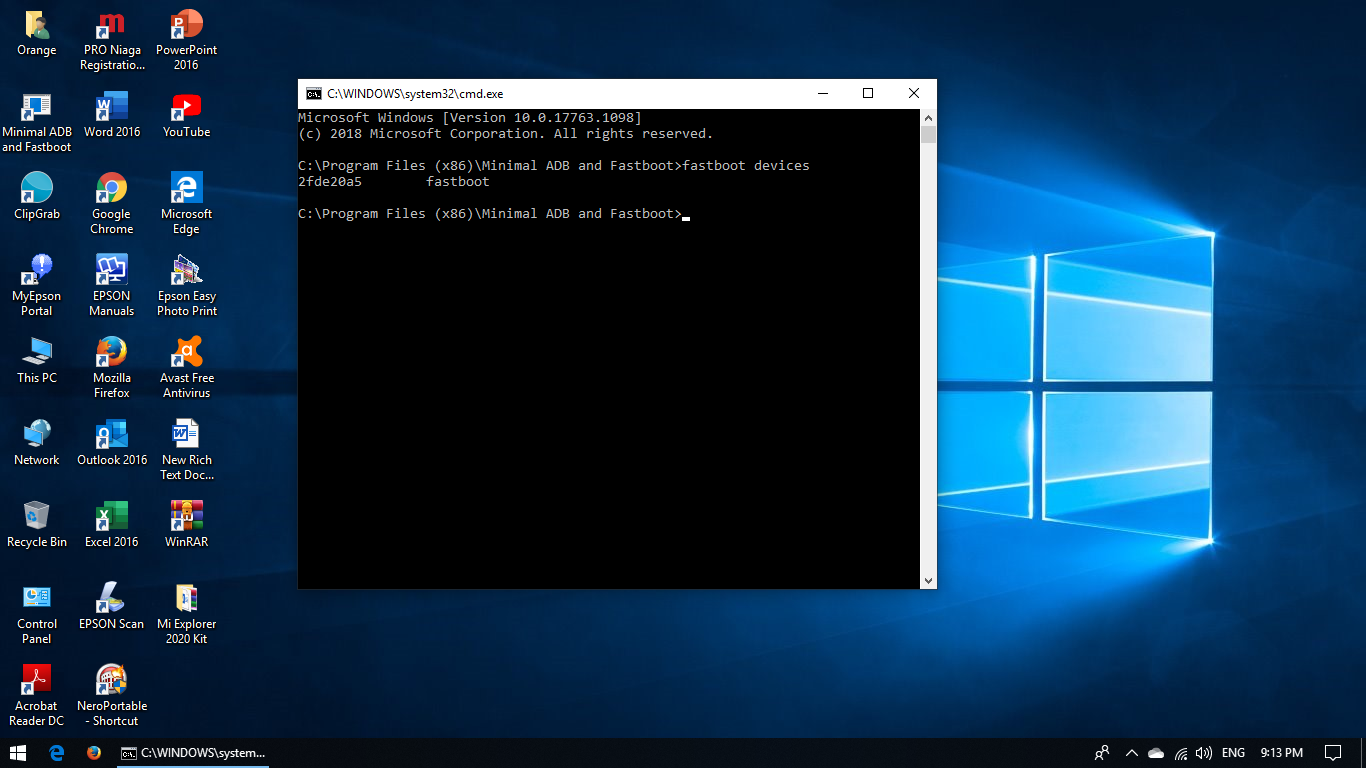Select Minimal ADB and Fastboot shortcut
This screenshot has width=1366, height=768.
[x=37, y=123]
